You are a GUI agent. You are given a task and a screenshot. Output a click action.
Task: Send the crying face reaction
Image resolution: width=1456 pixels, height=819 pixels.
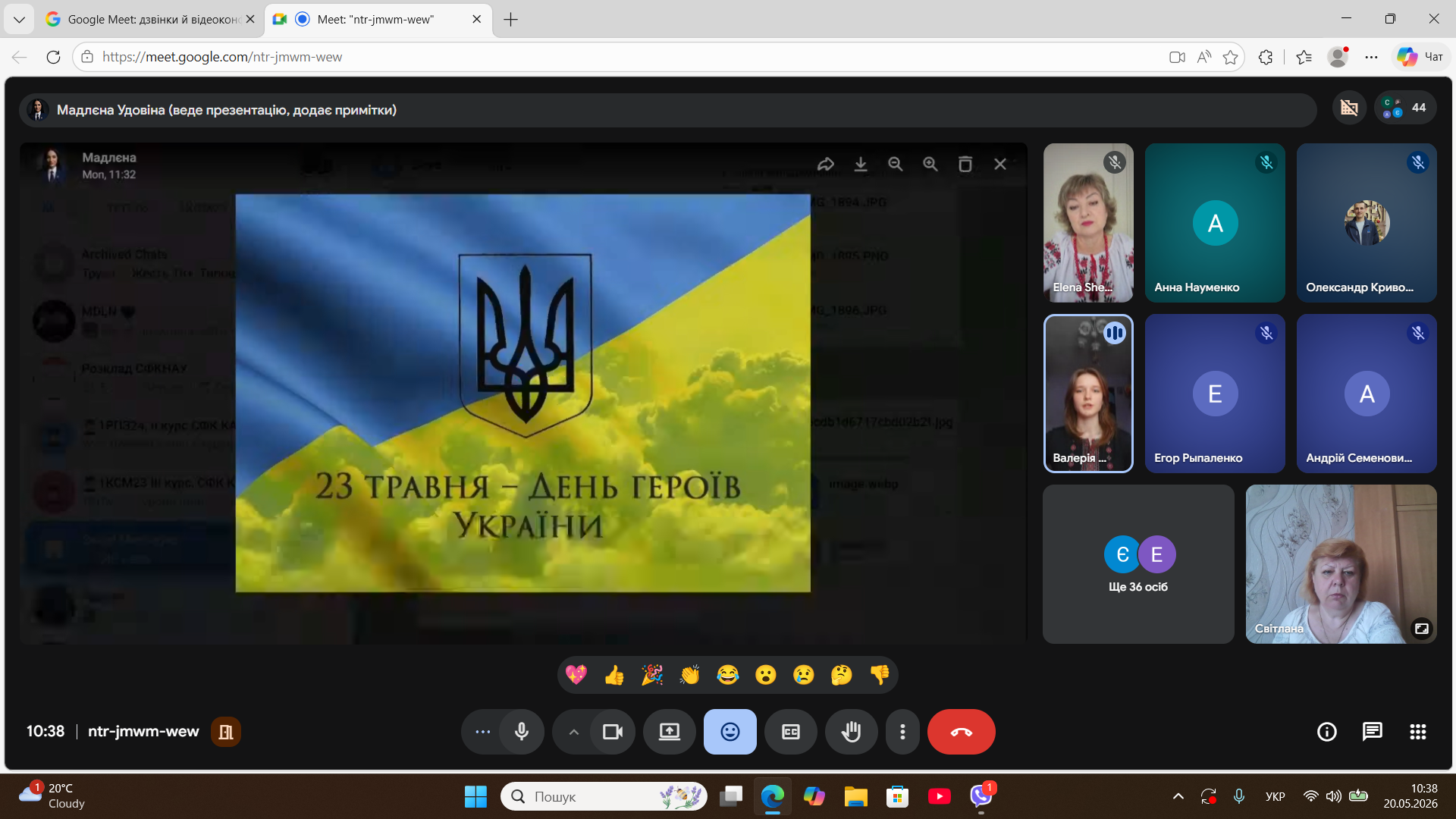click(804, 674)
